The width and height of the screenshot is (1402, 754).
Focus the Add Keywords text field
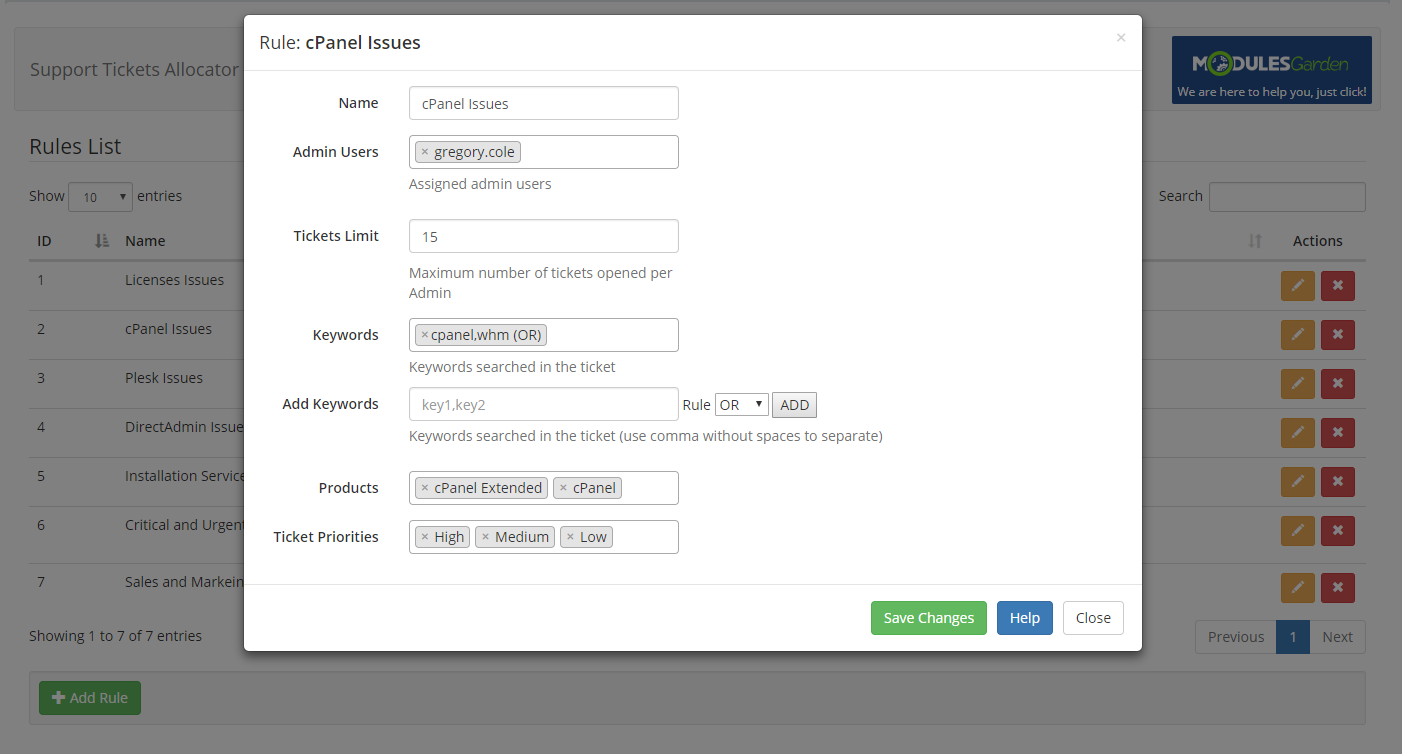pos(543,405)
